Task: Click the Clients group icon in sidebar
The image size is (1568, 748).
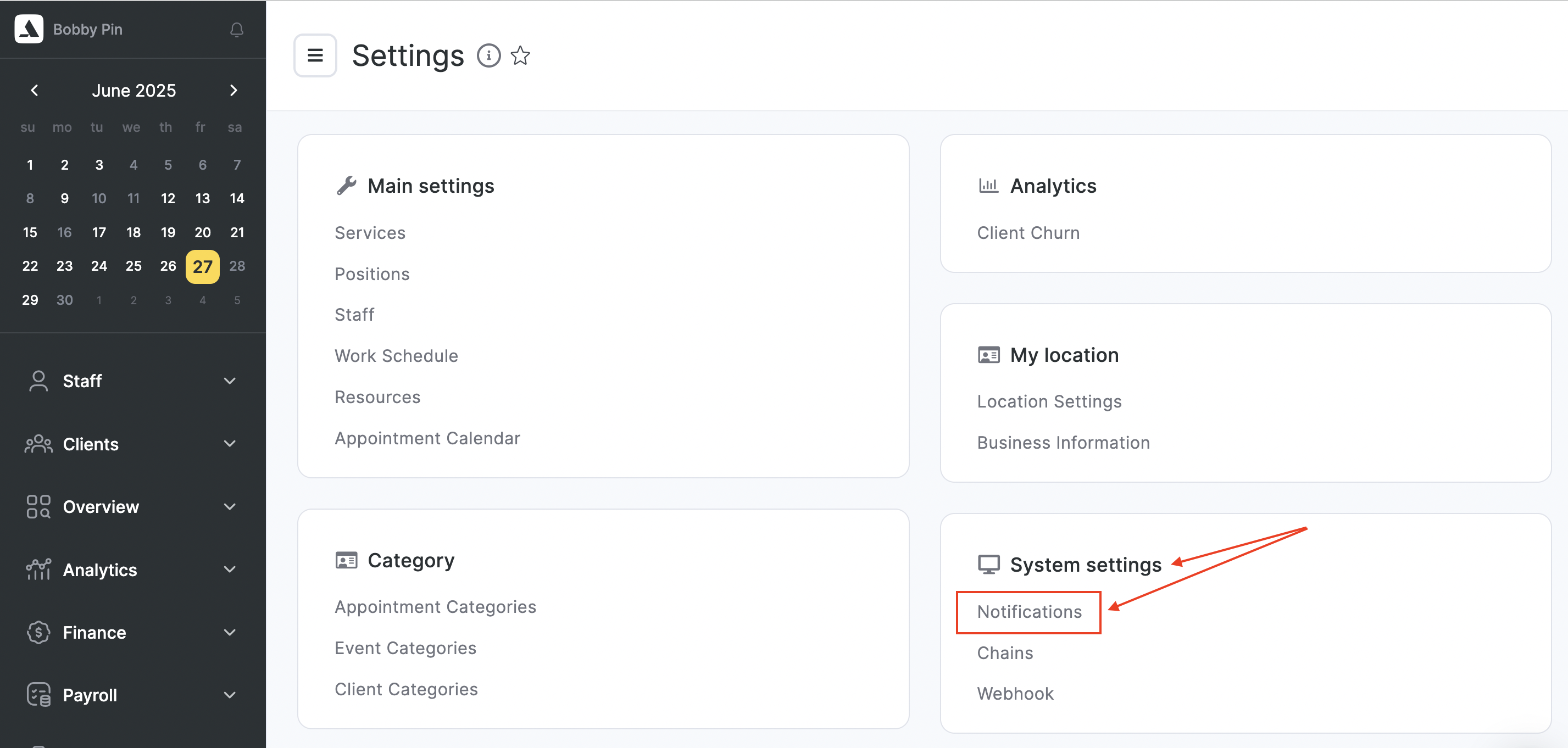Action: [38, 444]
